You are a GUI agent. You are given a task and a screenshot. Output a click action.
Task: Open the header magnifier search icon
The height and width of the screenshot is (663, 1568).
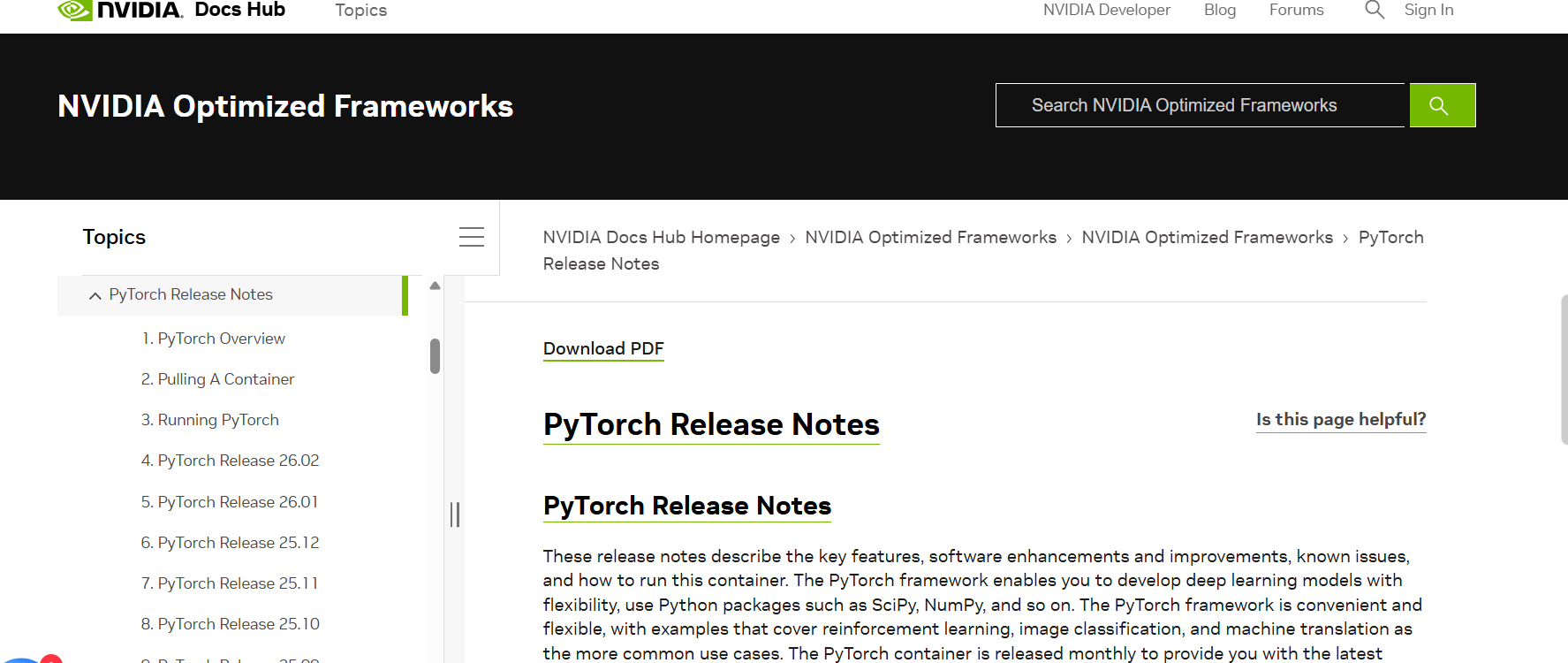click(x=1375, y=10)
